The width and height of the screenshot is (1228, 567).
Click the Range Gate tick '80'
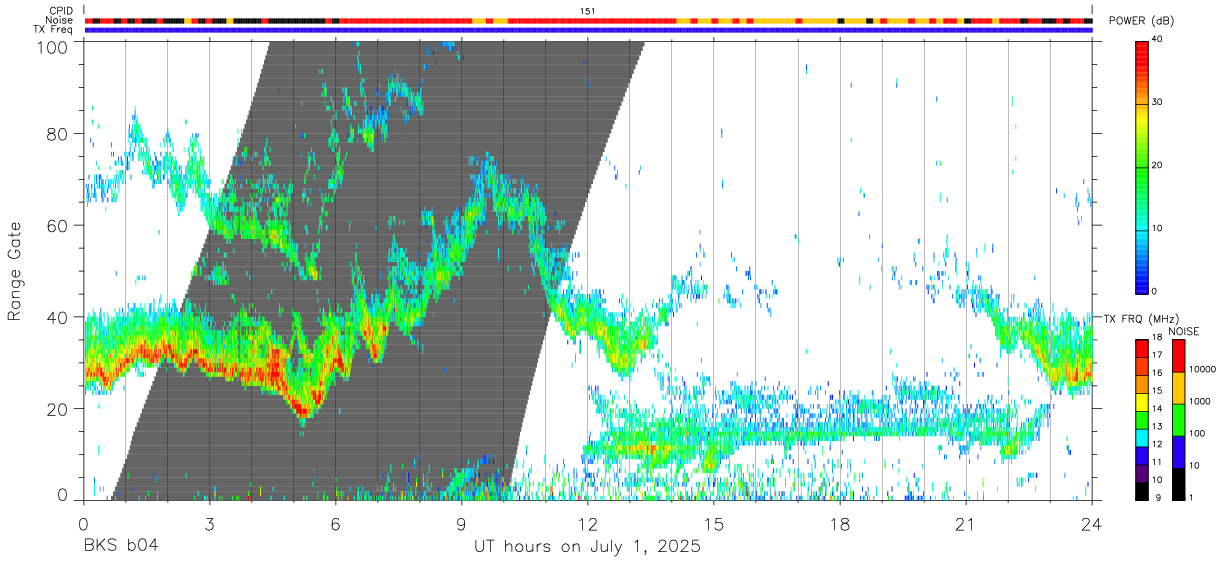click(57, 133)
